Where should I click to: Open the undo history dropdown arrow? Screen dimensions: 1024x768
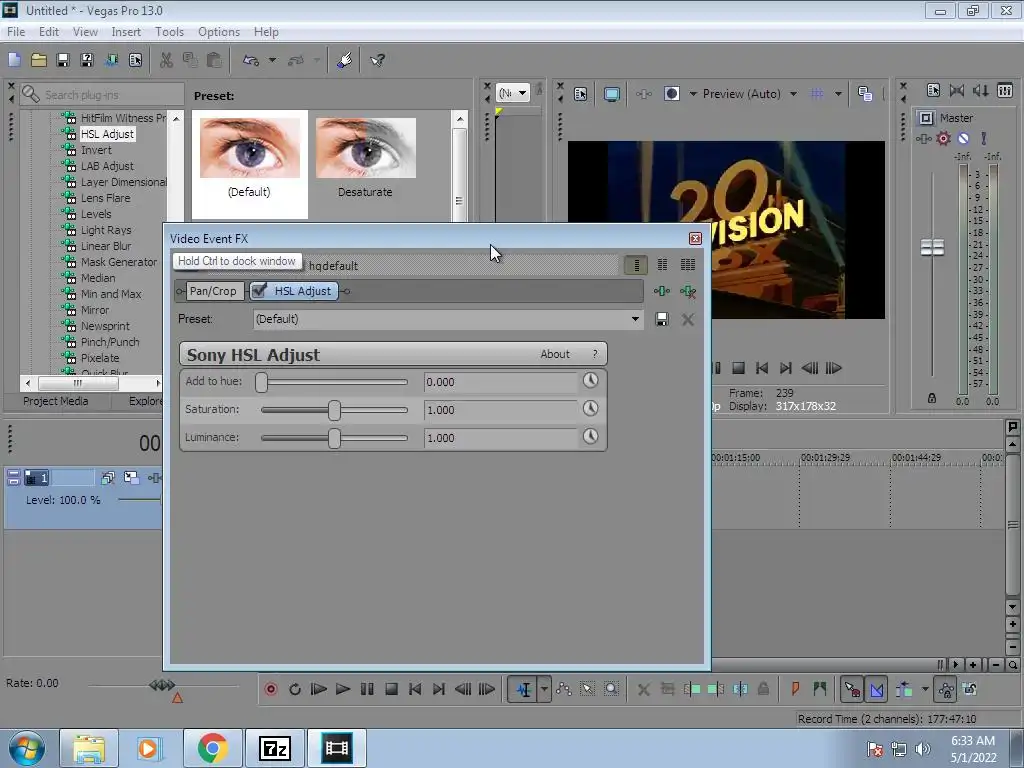(x=272, y=60)
